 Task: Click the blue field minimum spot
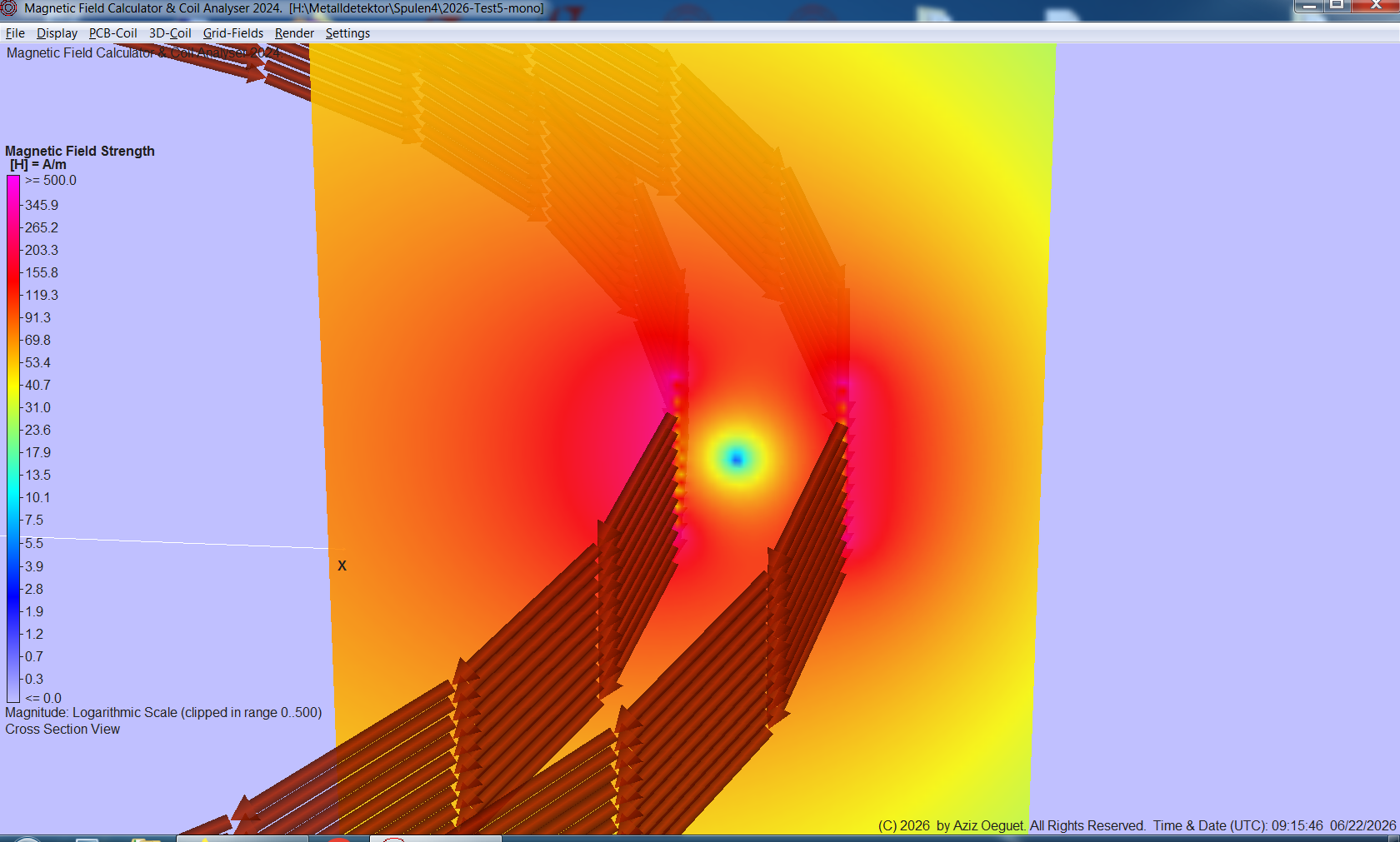pyautogui.click(x=737, y=458)
